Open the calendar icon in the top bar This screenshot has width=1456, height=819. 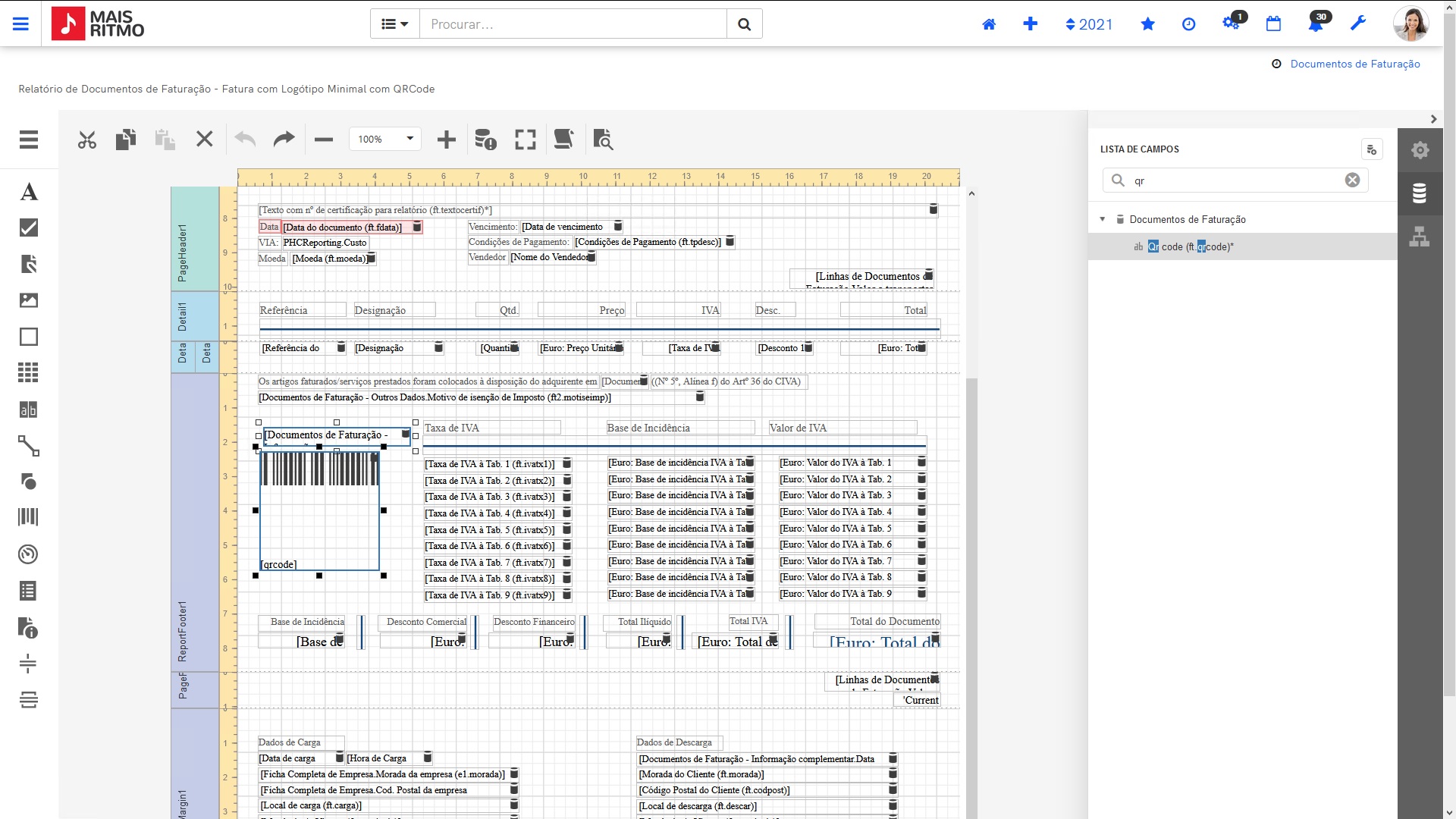[1273, 24]
